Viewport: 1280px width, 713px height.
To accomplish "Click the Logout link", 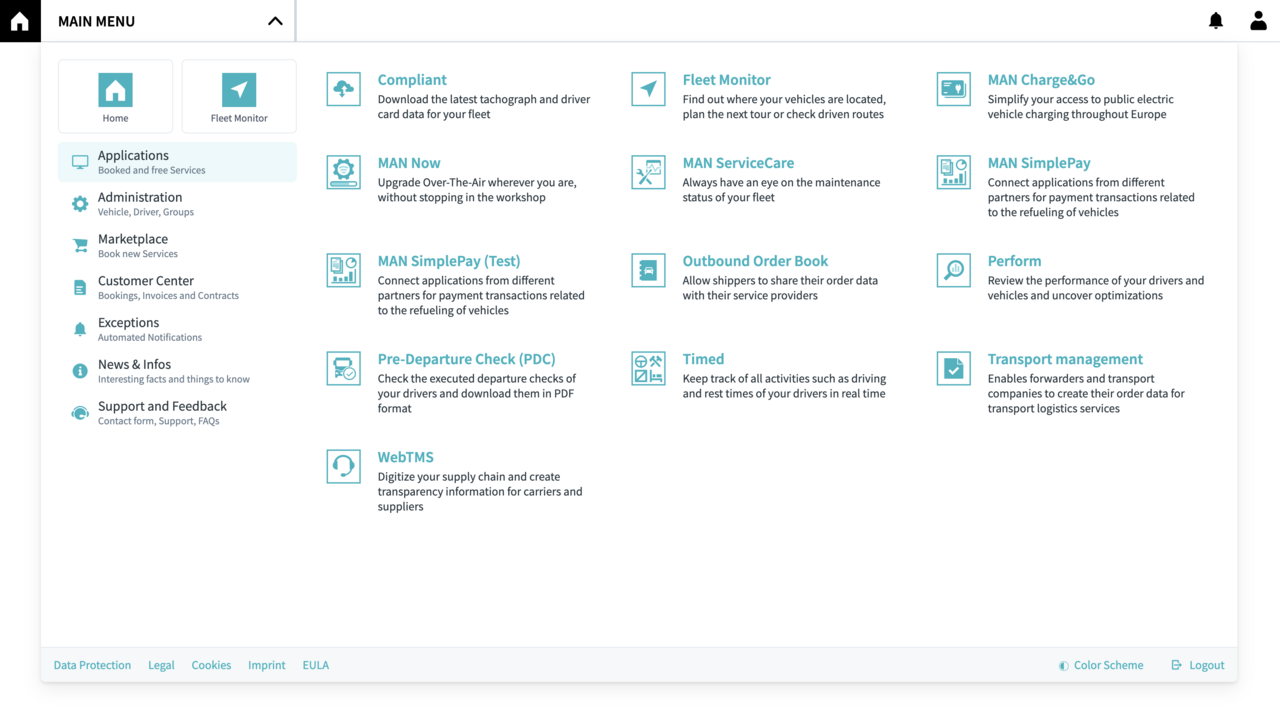I will pyautogui.click(x=1198, y=665).
